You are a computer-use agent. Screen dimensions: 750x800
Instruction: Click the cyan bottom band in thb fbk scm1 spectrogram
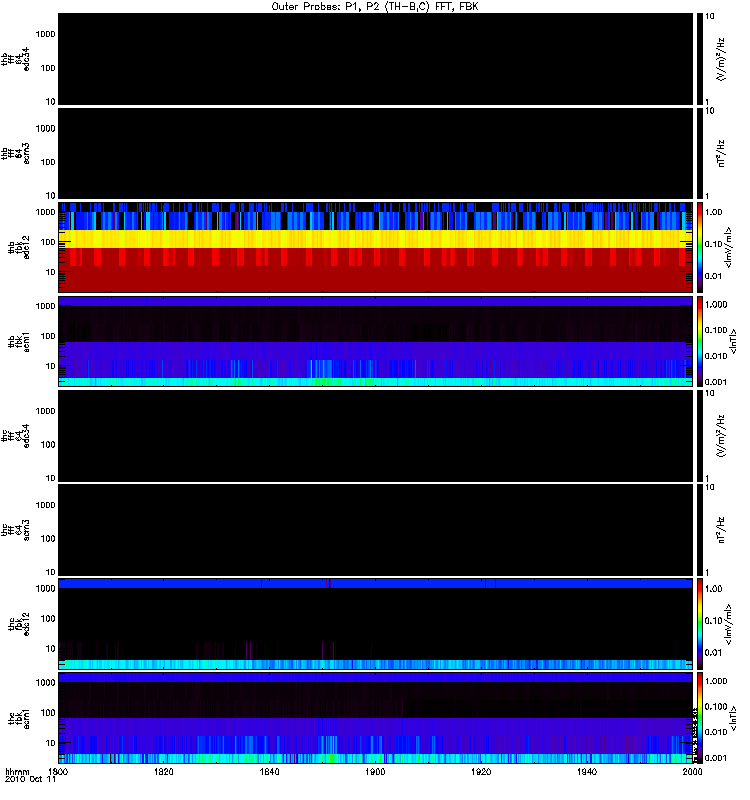(x=375, y=382)
